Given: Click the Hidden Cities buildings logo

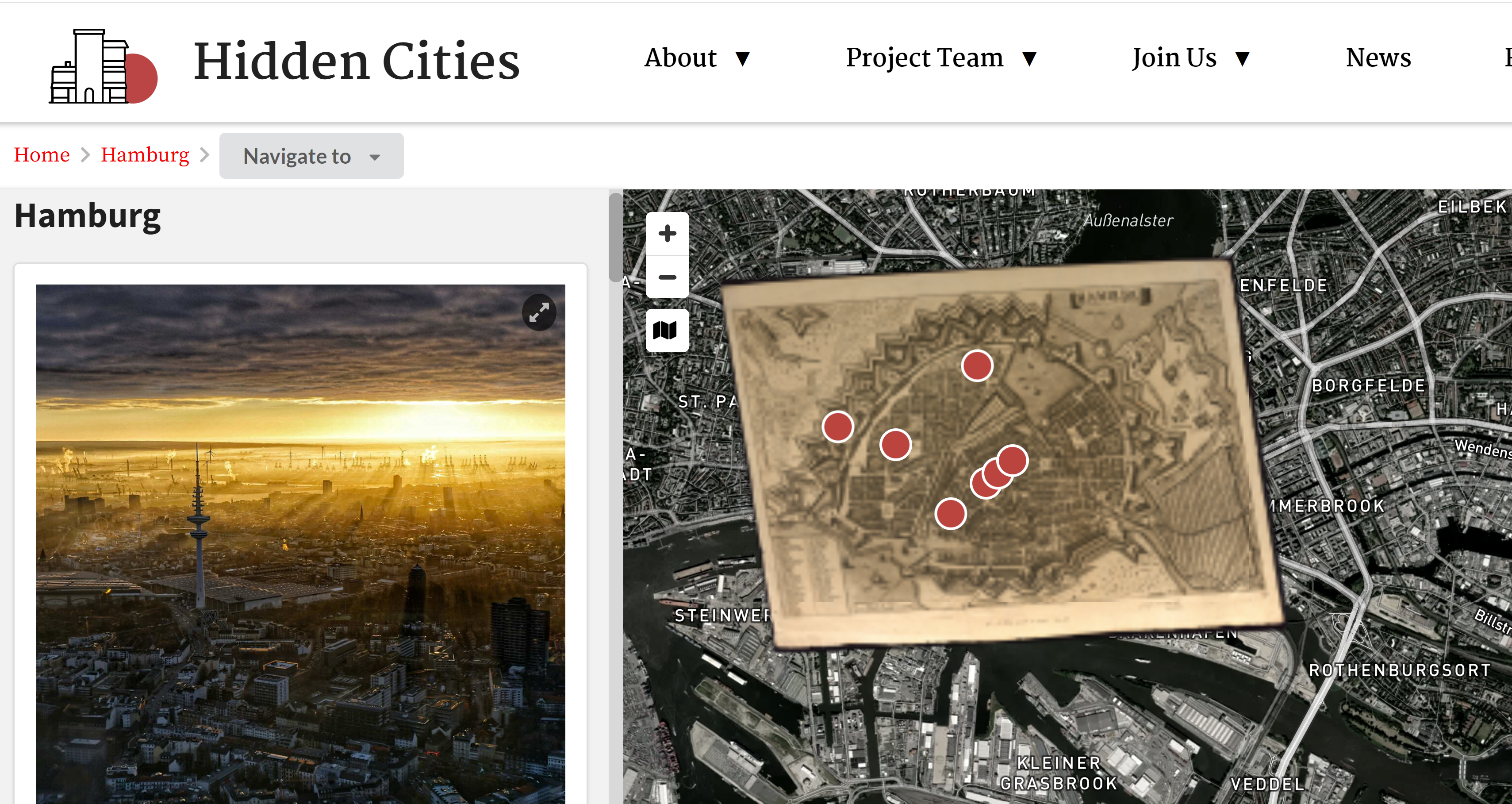Looking at the screenshot, I should [103, 66].
